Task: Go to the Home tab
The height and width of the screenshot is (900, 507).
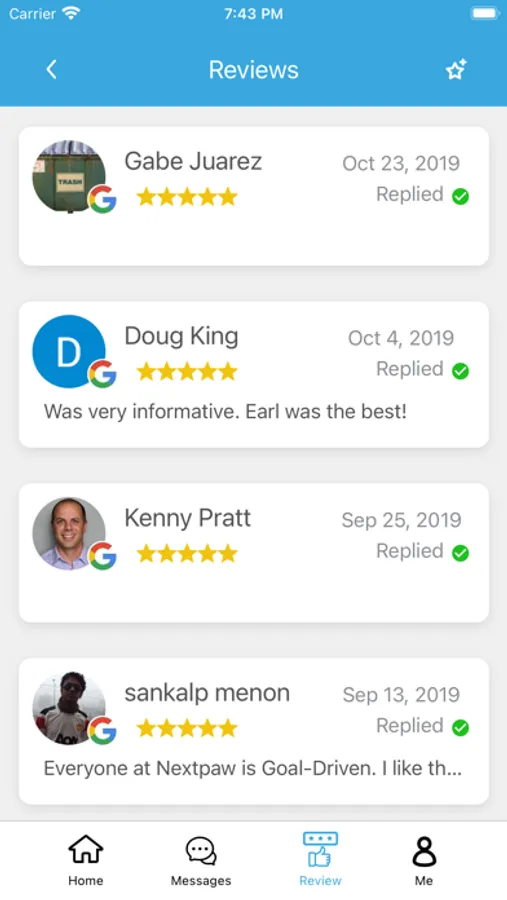Action: click(x=86, y=860)
